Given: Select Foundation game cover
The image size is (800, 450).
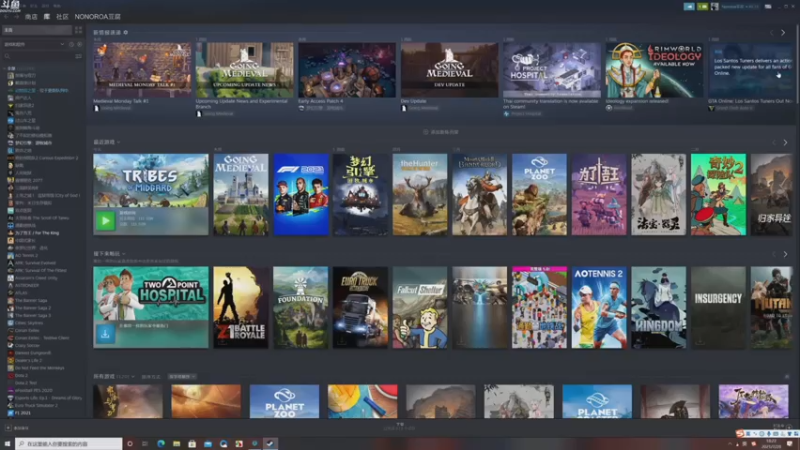Looking at the screenshot, I should [x=301, y=307].
